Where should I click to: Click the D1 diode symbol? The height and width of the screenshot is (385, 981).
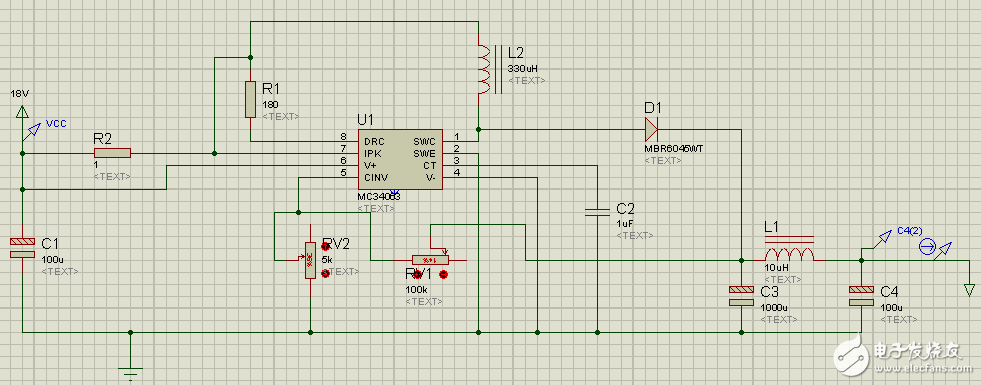(651, 130)
